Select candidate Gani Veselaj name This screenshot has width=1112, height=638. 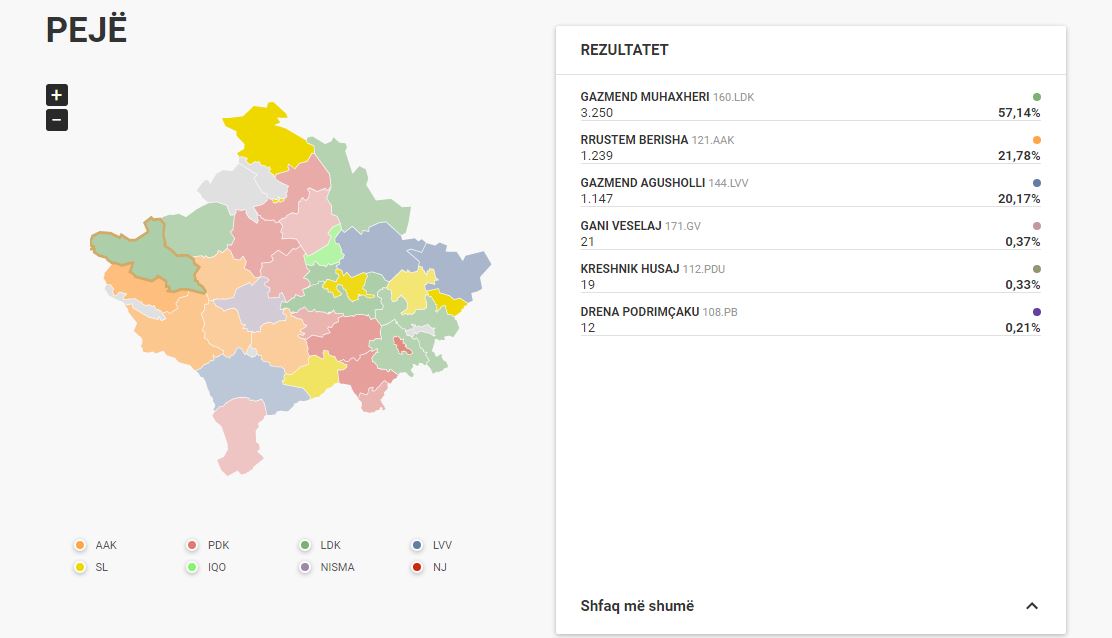pyautogui.click(x=621, y=226)
